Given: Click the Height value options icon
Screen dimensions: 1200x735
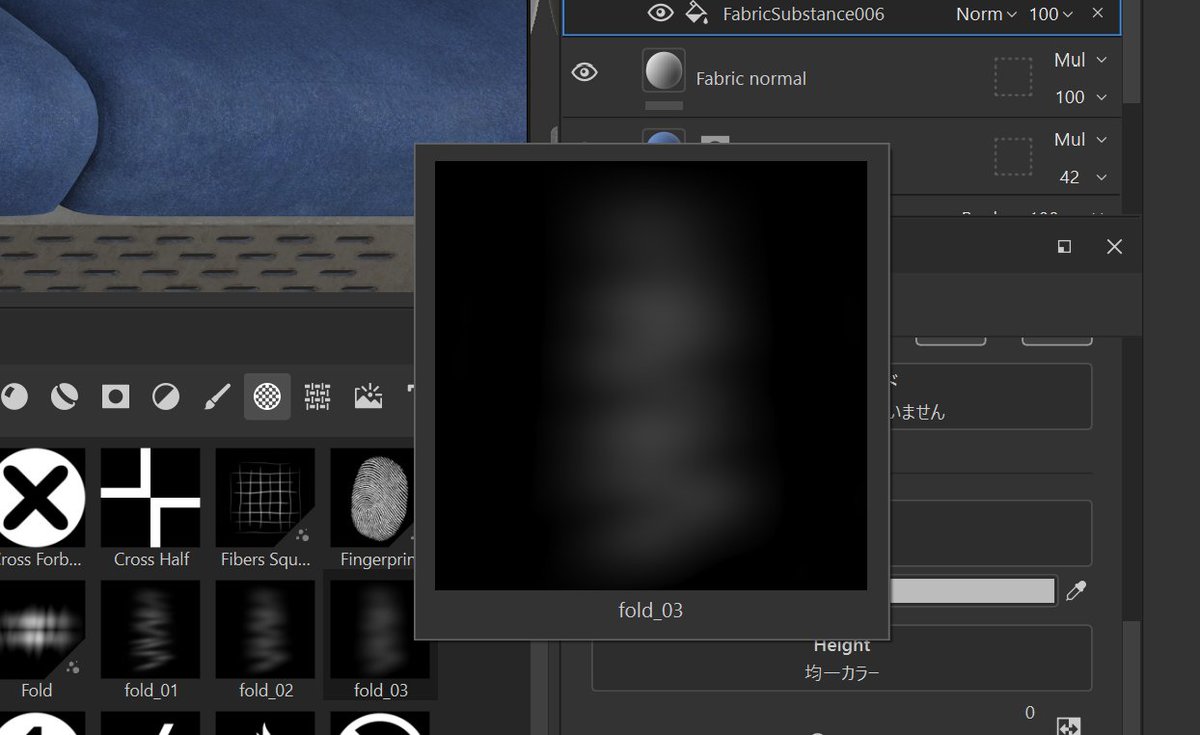Looking at the screenshot, I should [1068, 726].
